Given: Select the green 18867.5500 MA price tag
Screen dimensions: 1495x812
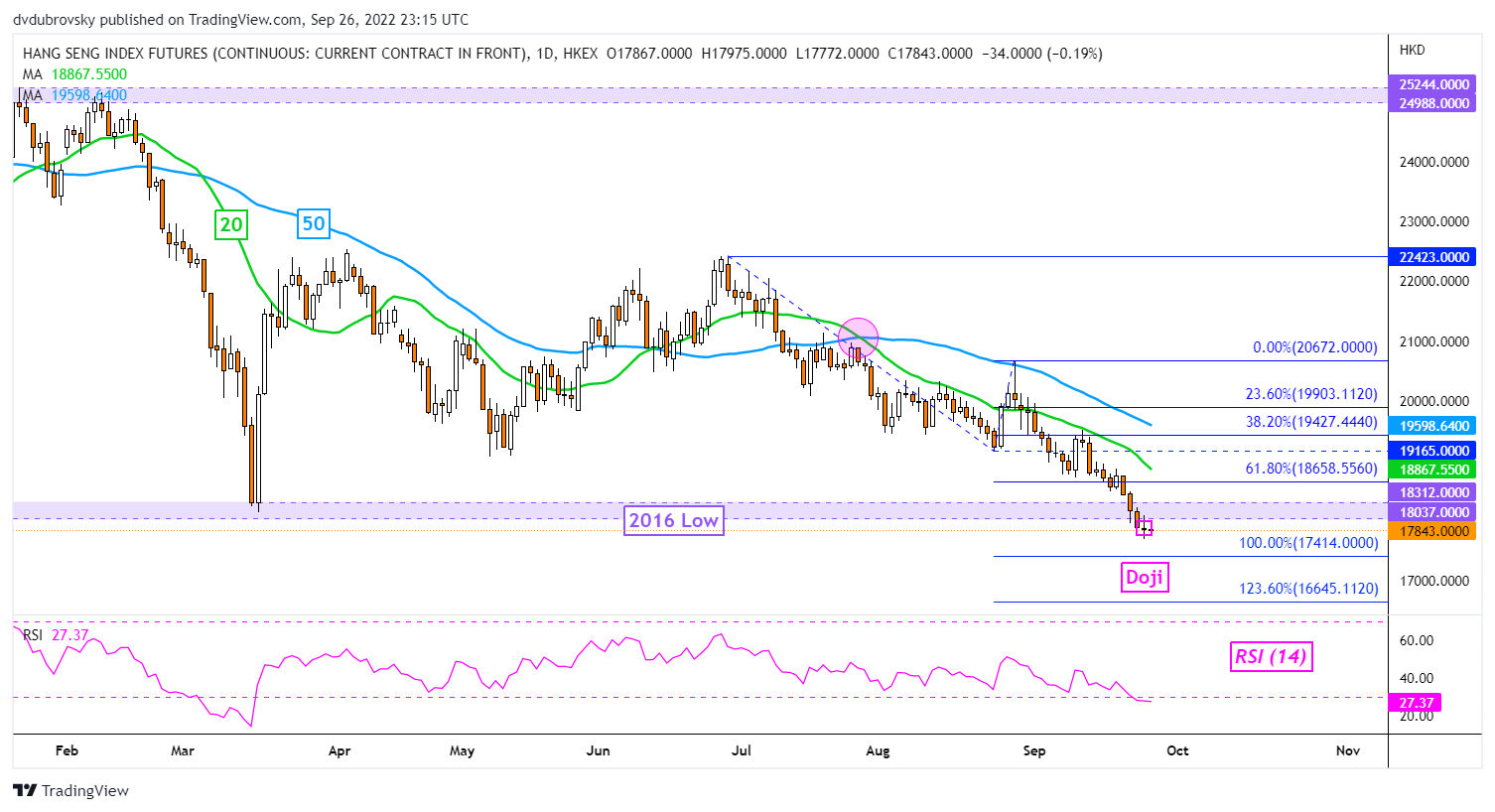Looking at the screenshot, I should 1434,471.
